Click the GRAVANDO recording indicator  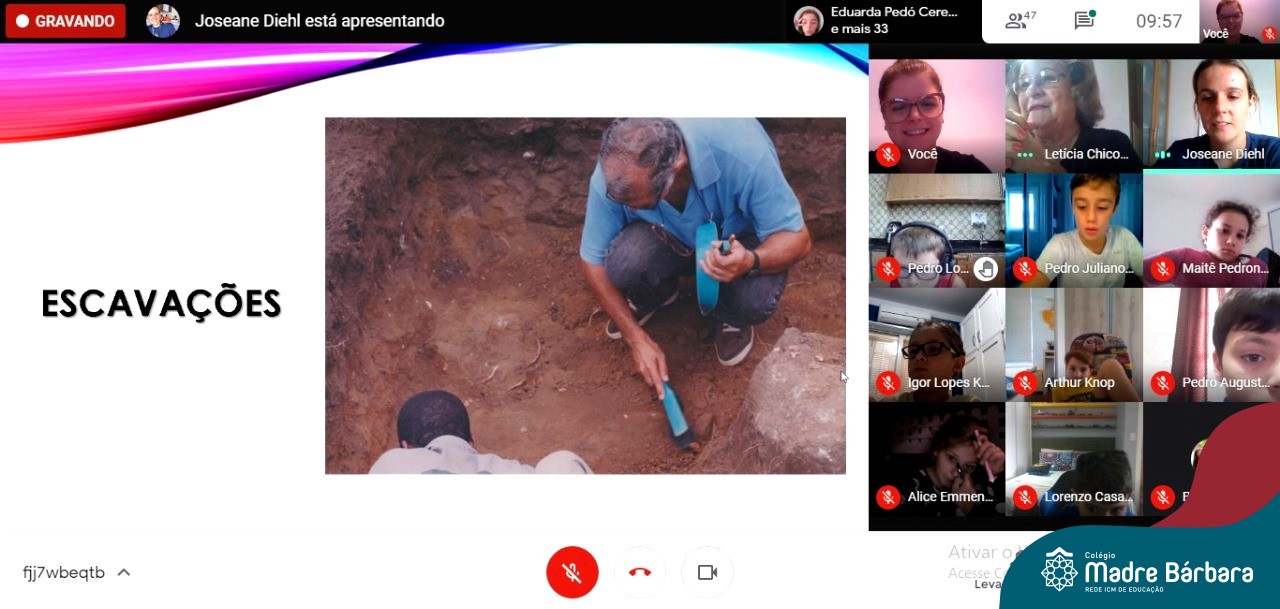click(x=65, y=21)
